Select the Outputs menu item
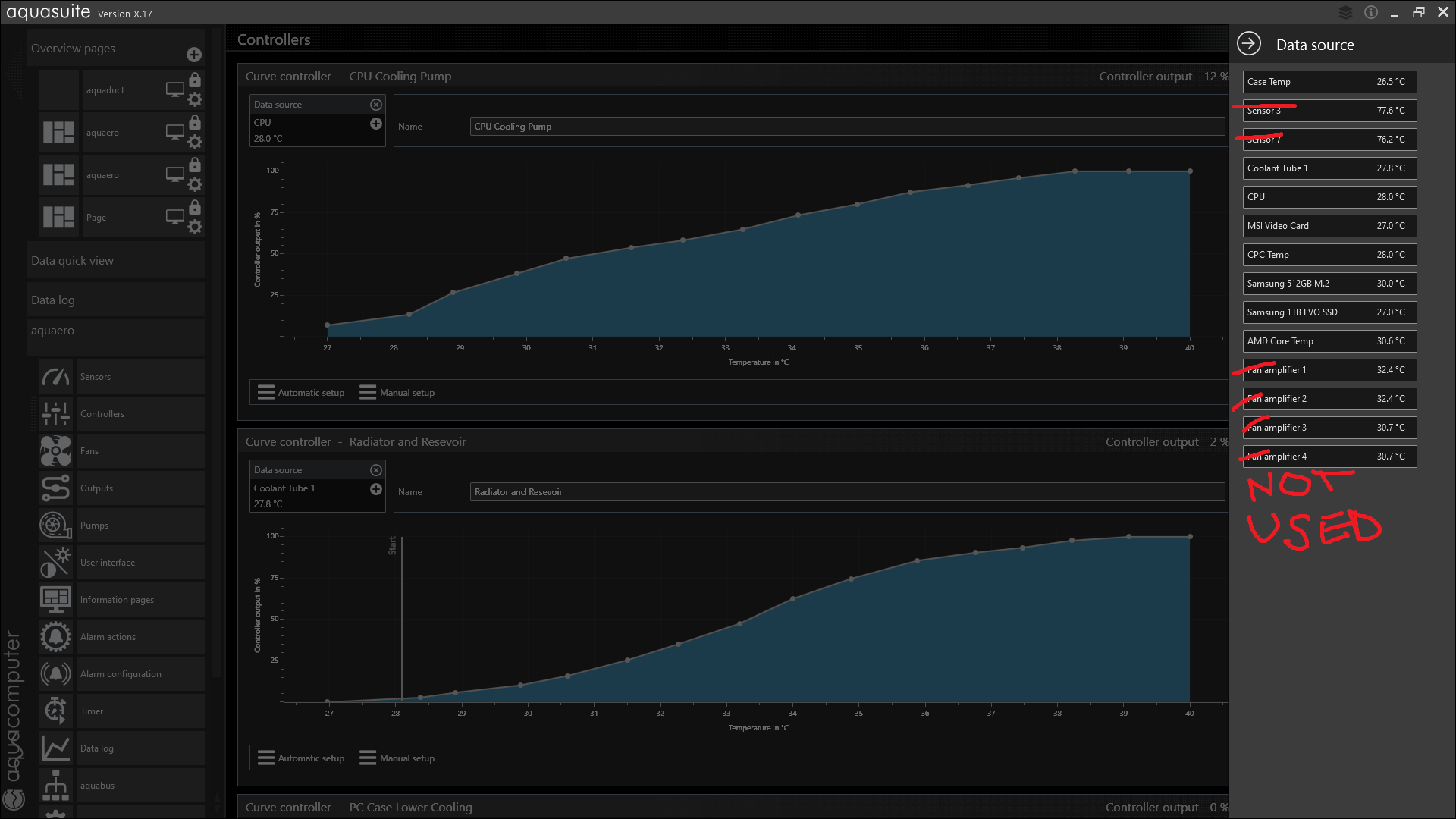Image resolution: width=1456 pixels, height=819 pixels. [x=140, y=488]
